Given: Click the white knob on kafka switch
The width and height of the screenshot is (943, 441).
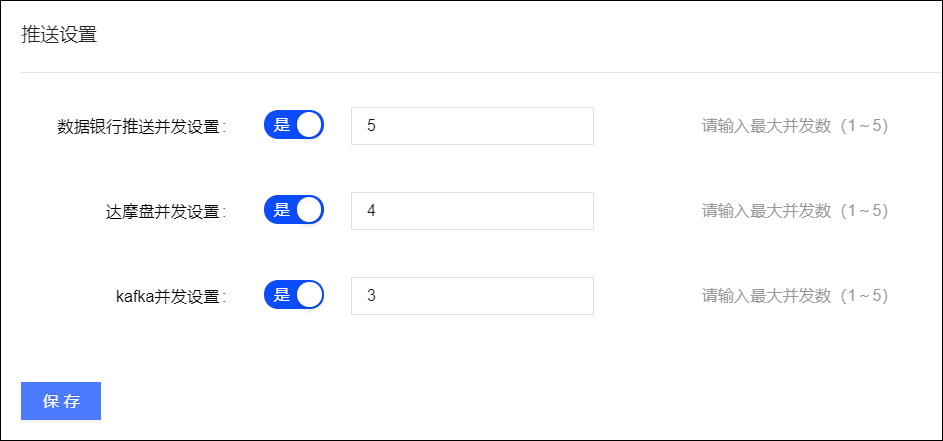Looking at the screenshot, I should (x=310, y=295).
